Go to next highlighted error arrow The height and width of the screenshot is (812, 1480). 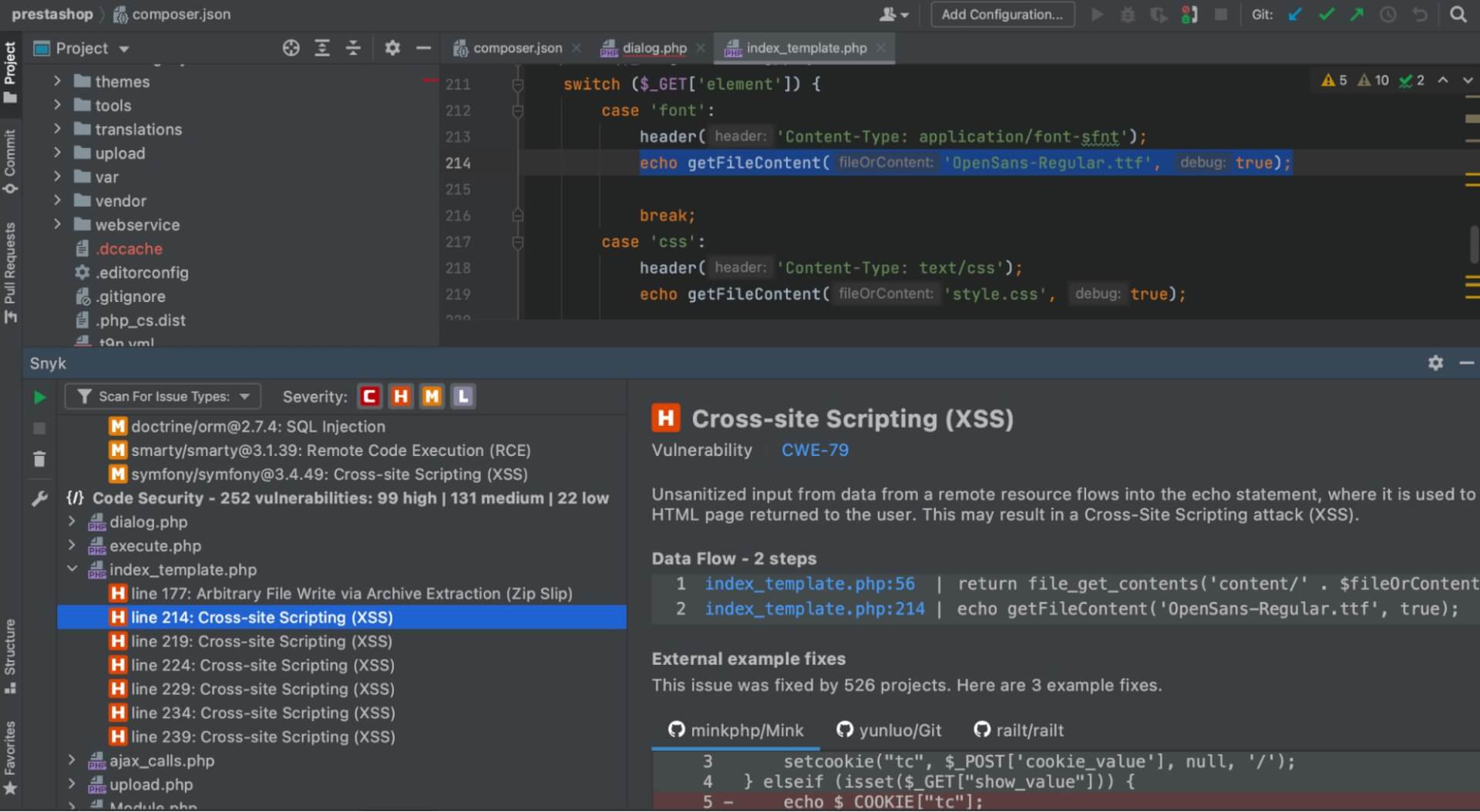[x=1468, y=80]
